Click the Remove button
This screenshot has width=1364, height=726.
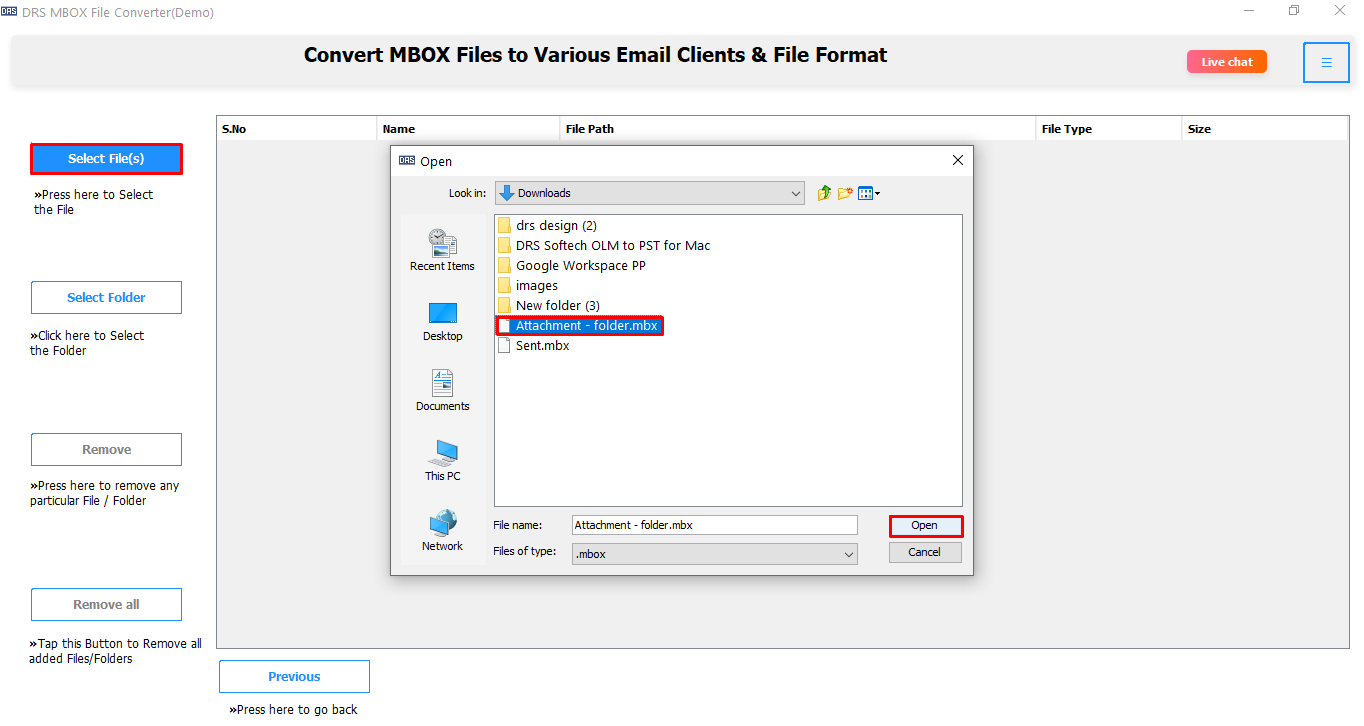106,449
